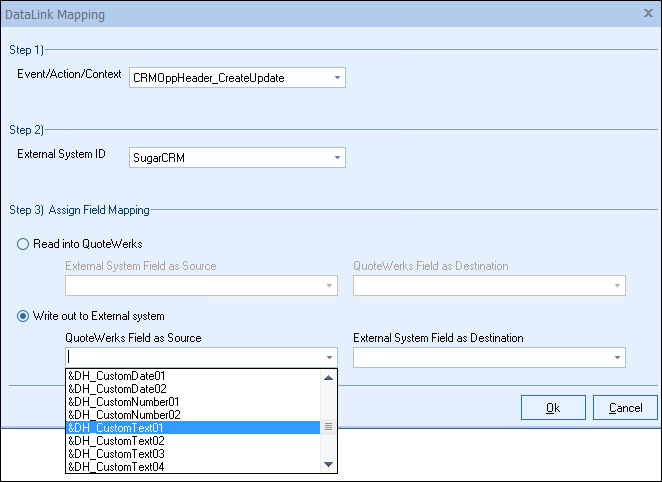The image size is (662, 482).
Task: Close the DataLink Mapping dialog
Action: pos(648,14)
